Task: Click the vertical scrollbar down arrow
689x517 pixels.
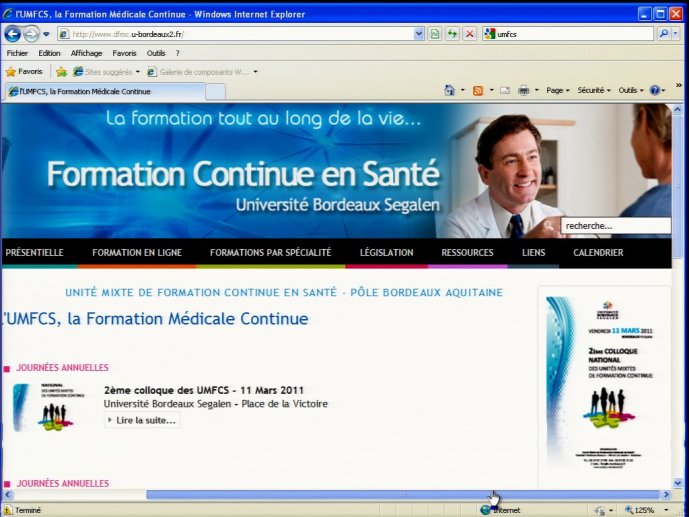Action: click(677, 483)
